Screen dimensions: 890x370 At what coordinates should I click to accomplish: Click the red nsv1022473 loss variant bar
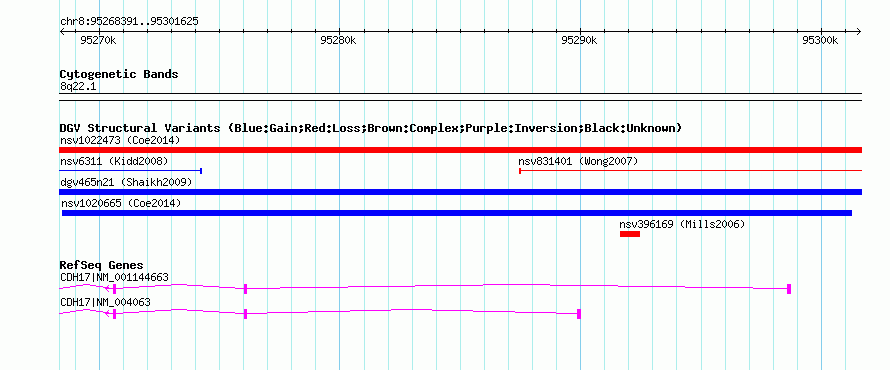(460, 150)
